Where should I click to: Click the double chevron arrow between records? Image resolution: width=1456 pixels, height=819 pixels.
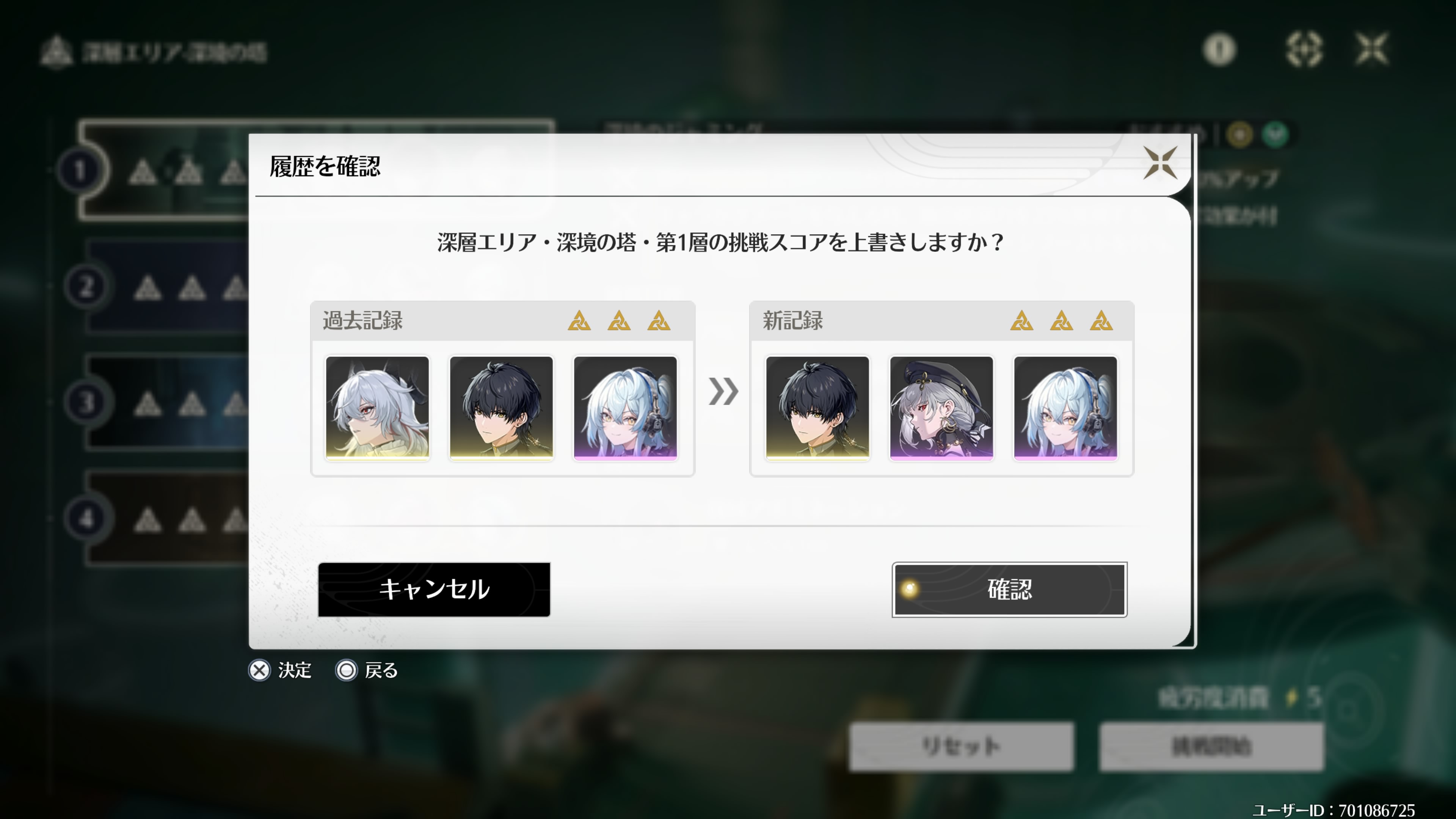click(x=723, y=391)
